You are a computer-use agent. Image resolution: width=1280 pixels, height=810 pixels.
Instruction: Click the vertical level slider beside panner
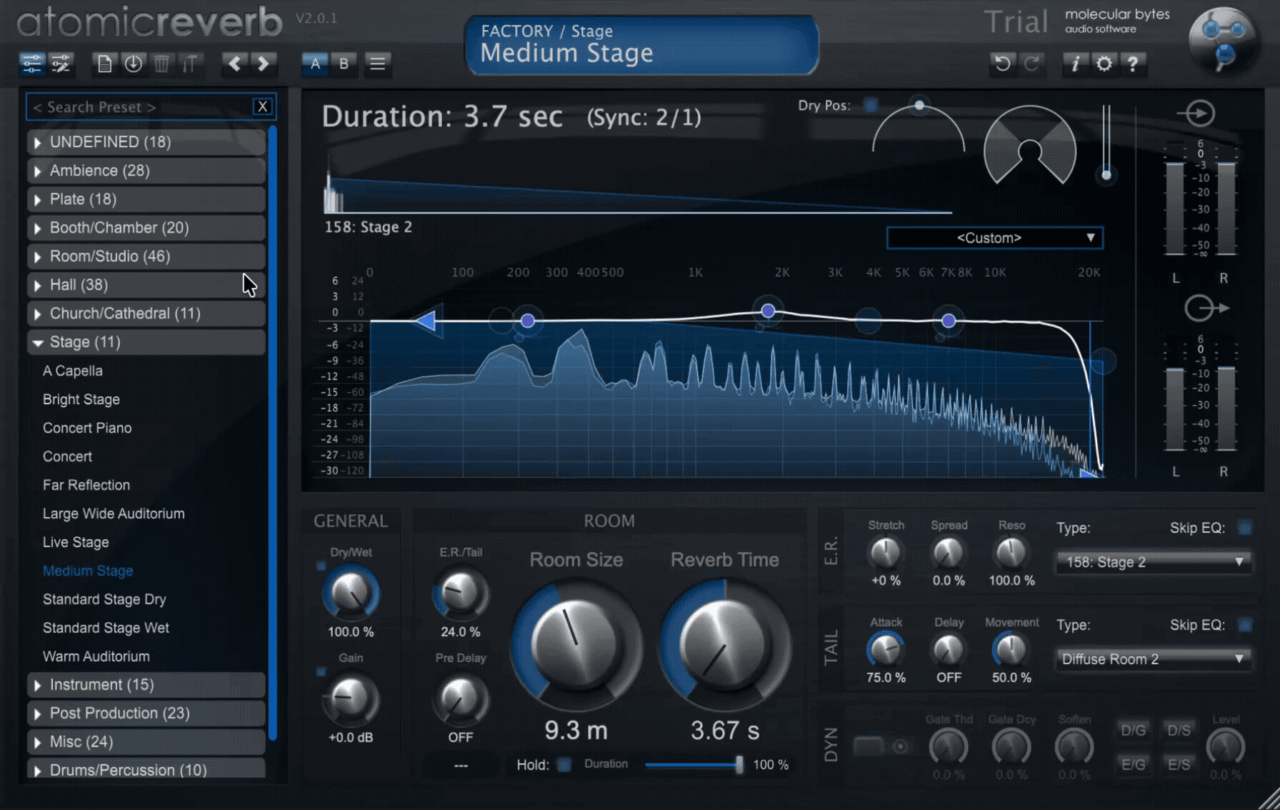tap(1105, 143)
